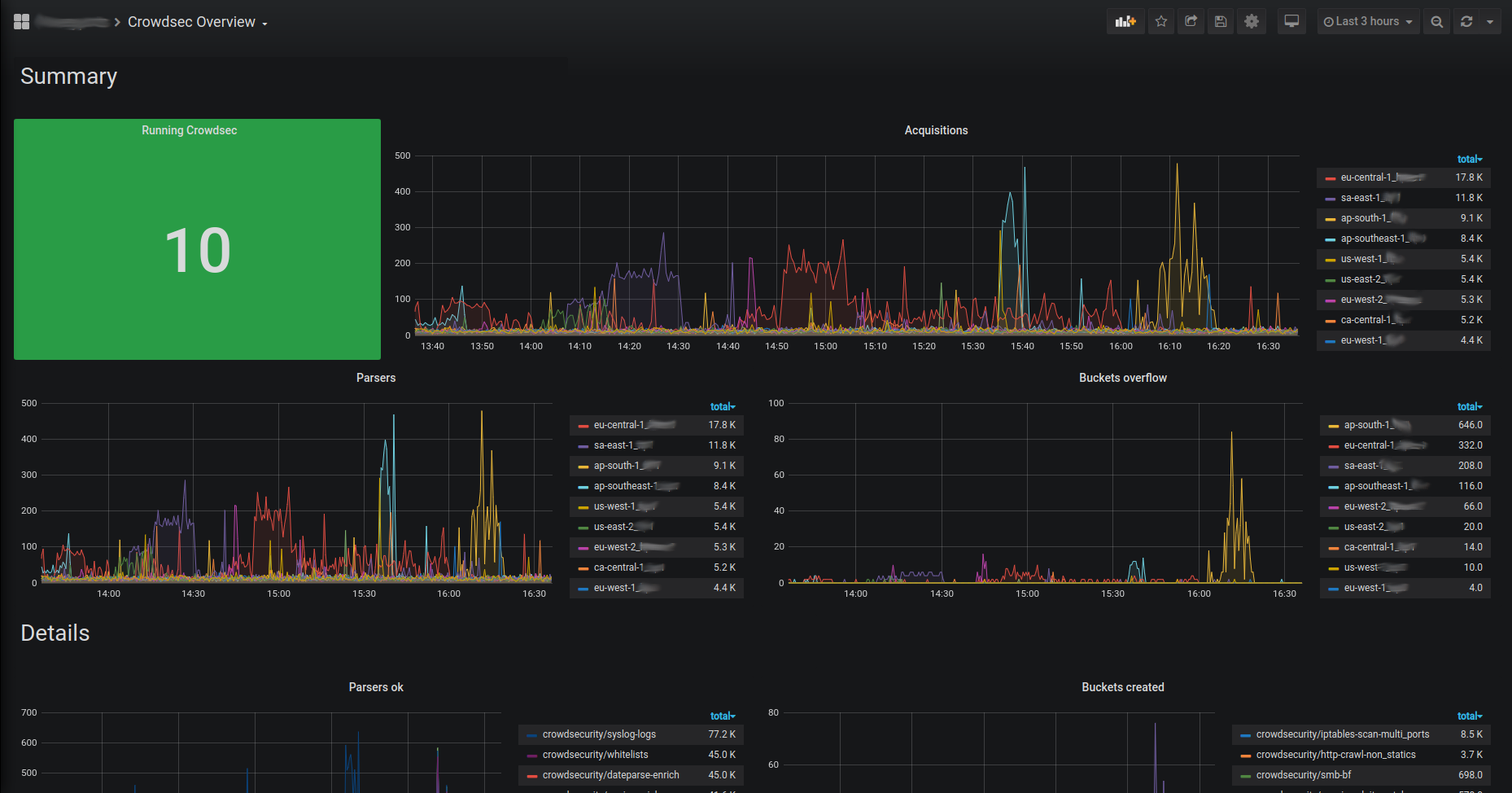Viewport: 1512px width, 793px height.
Task: Open the Grafana home grid icon
Action: pos(22,22)
